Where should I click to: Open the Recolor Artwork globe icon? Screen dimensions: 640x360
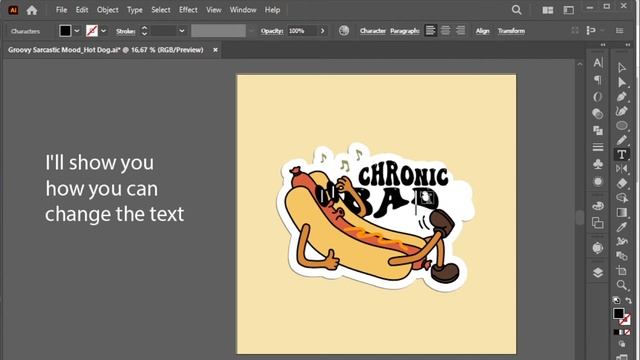coord(344,31)
